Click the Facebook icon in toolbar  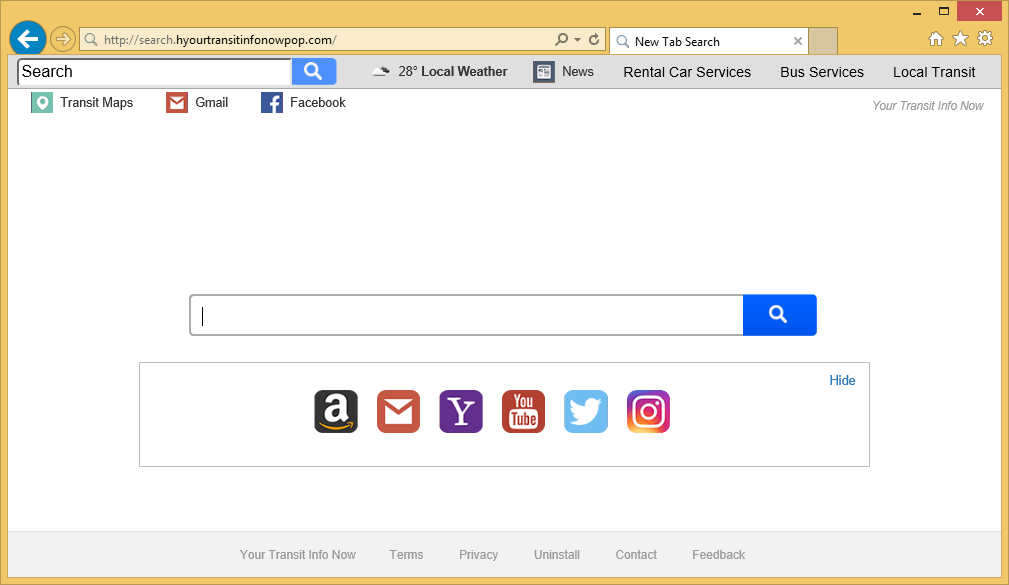[272, 102]
